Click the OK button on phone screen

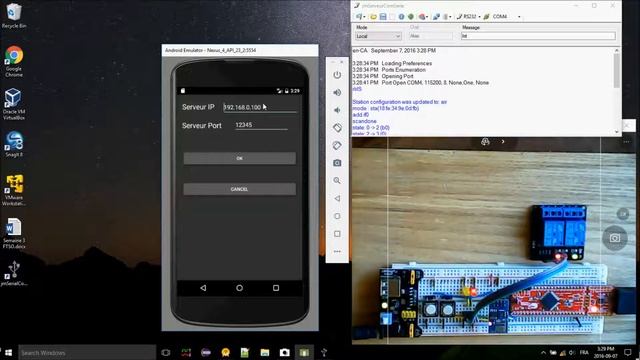click(240, 158)
